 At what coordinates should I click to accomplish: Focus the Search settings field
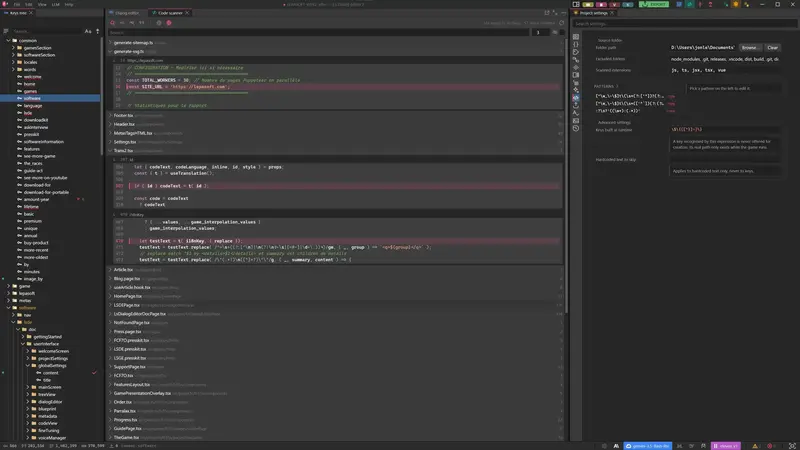coord(684,23)
